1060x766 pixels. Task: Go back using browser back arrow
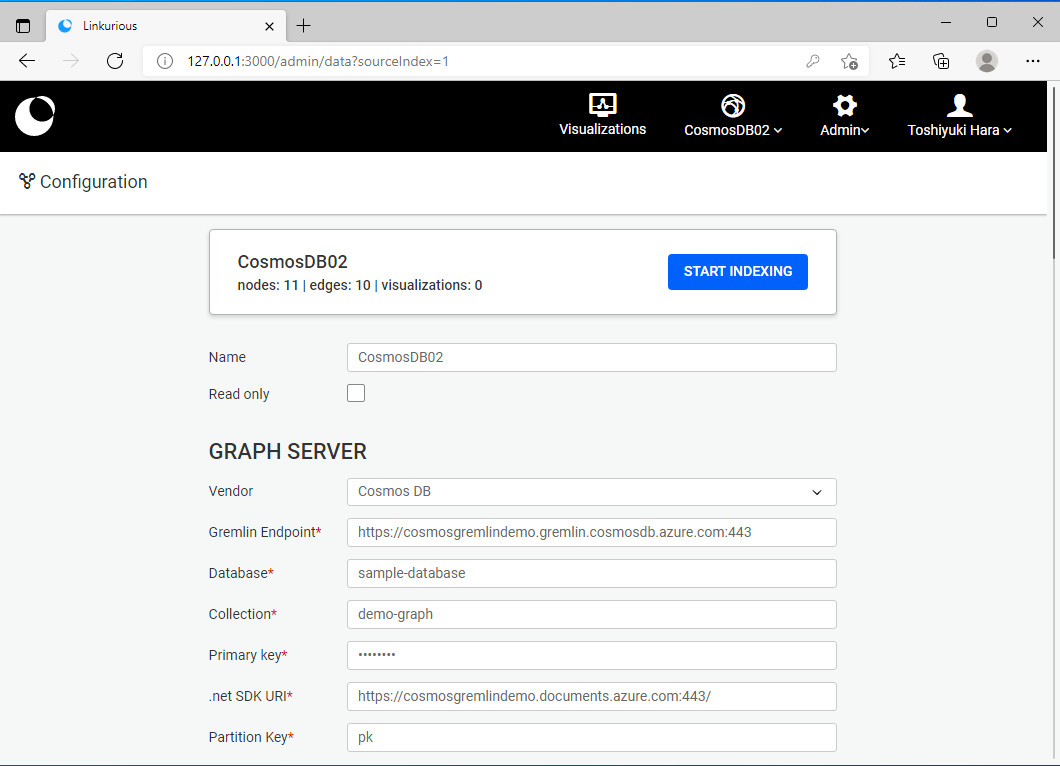[27, 61]
